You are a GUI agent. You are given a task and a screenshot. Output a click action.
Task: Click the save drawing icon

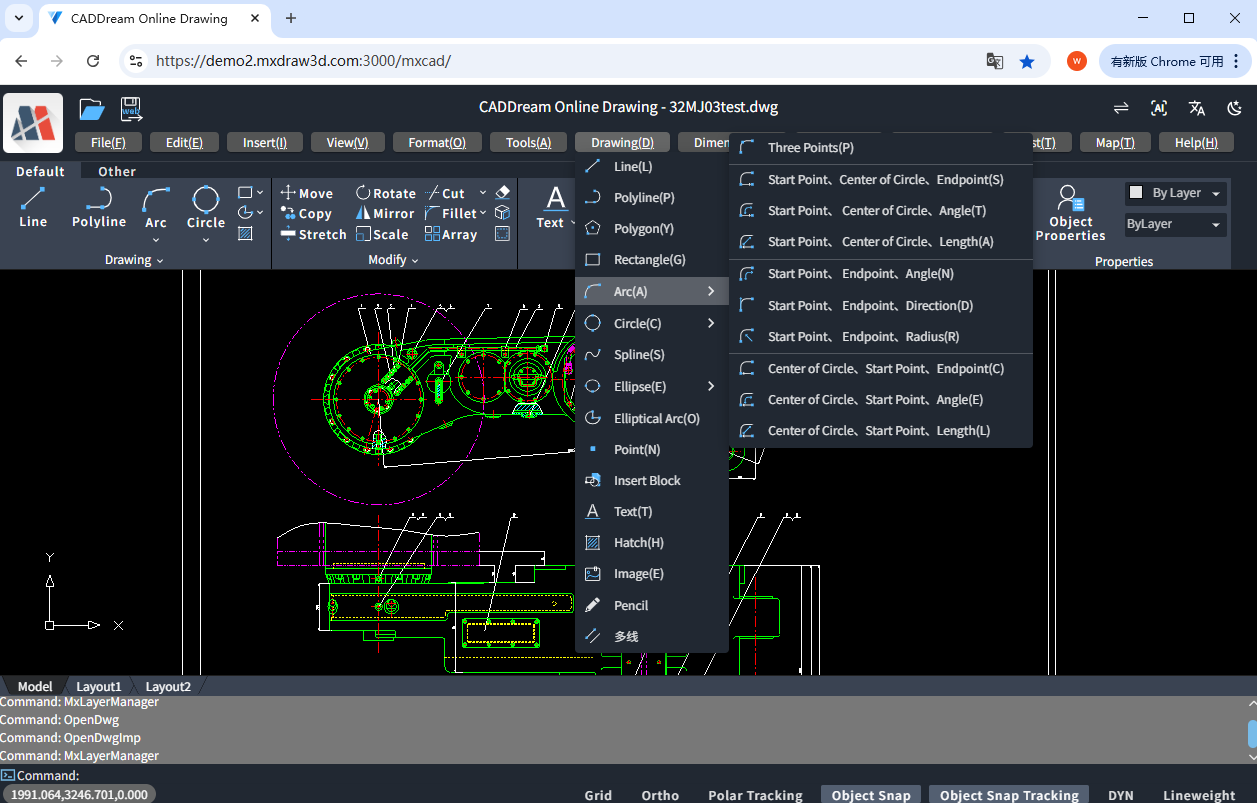click(x=131, y=109)
